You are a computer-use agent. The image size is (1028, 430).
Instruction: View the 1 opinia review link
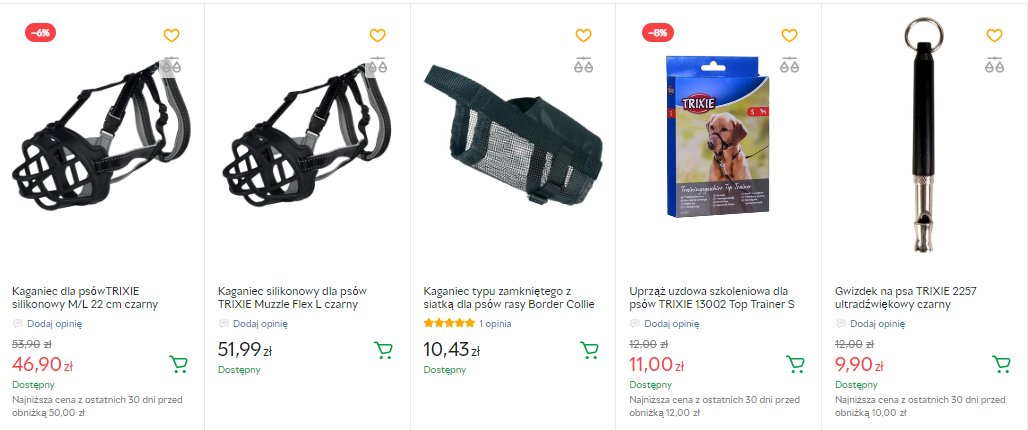click(x=495, y=323)
